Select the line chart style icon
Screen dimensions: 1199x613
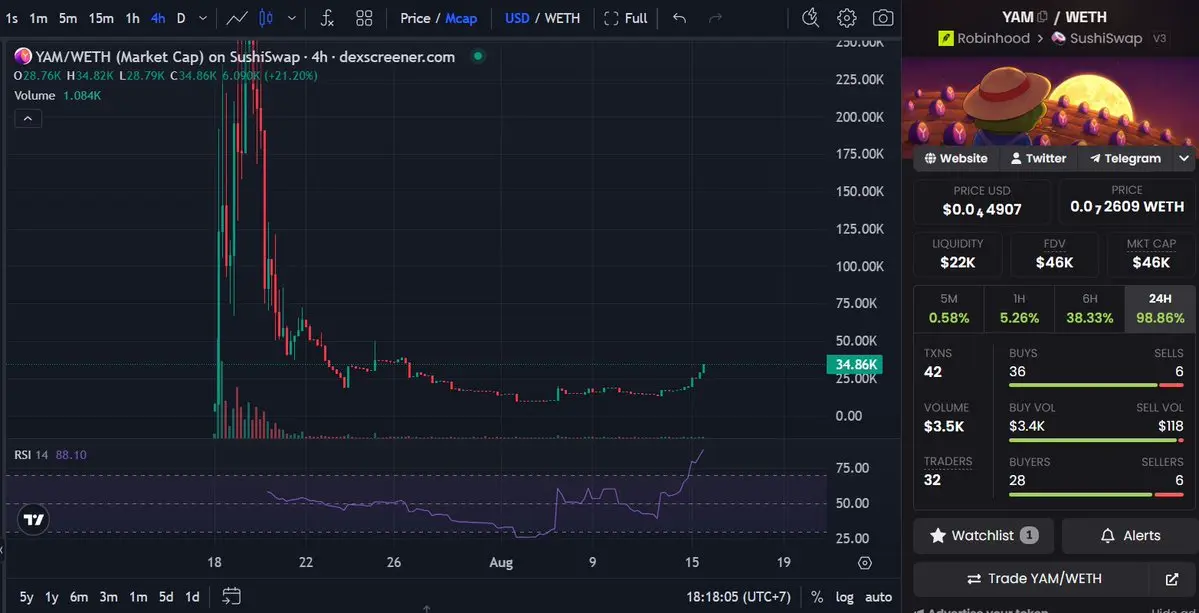236,18
